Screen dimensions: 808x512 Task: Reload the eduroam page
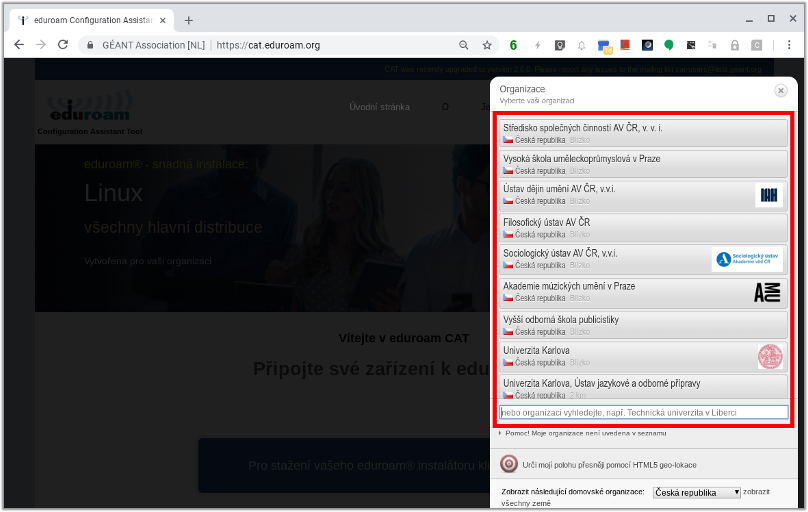click(63, 45)
